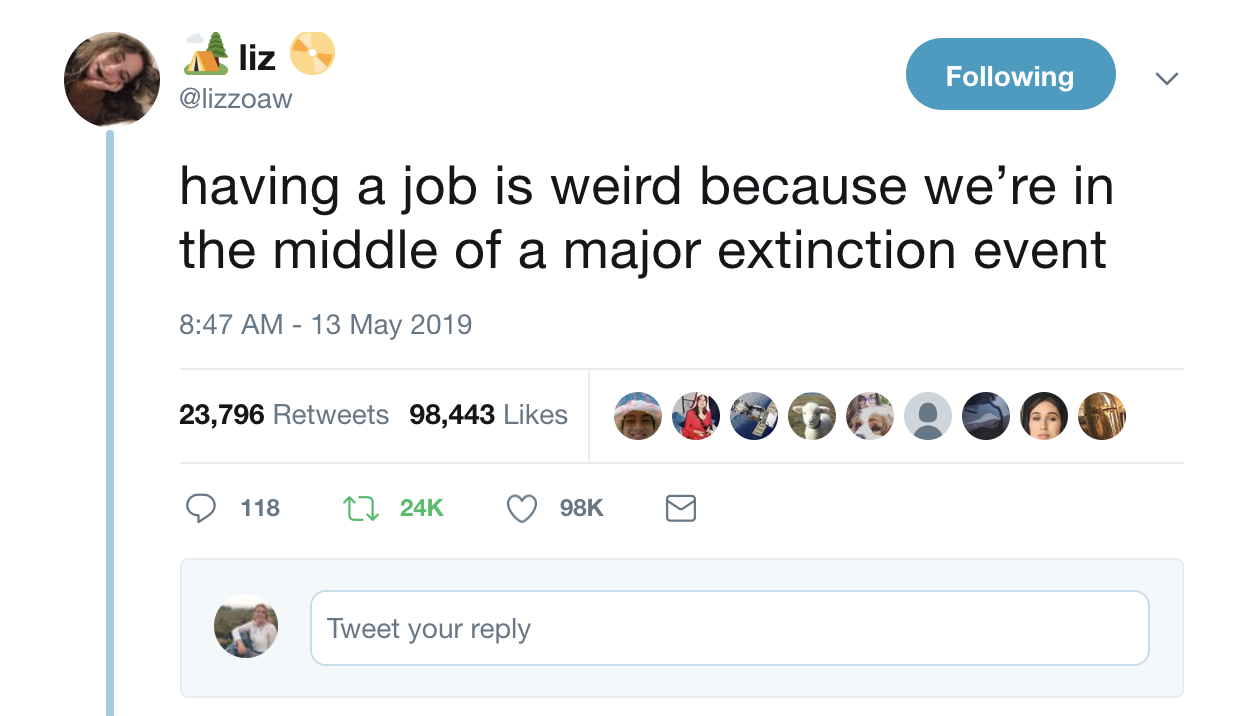Focus the Tweet your reply field
Image resolution: width=1240 pixels, height=716 pixels.
click(729, 629)
